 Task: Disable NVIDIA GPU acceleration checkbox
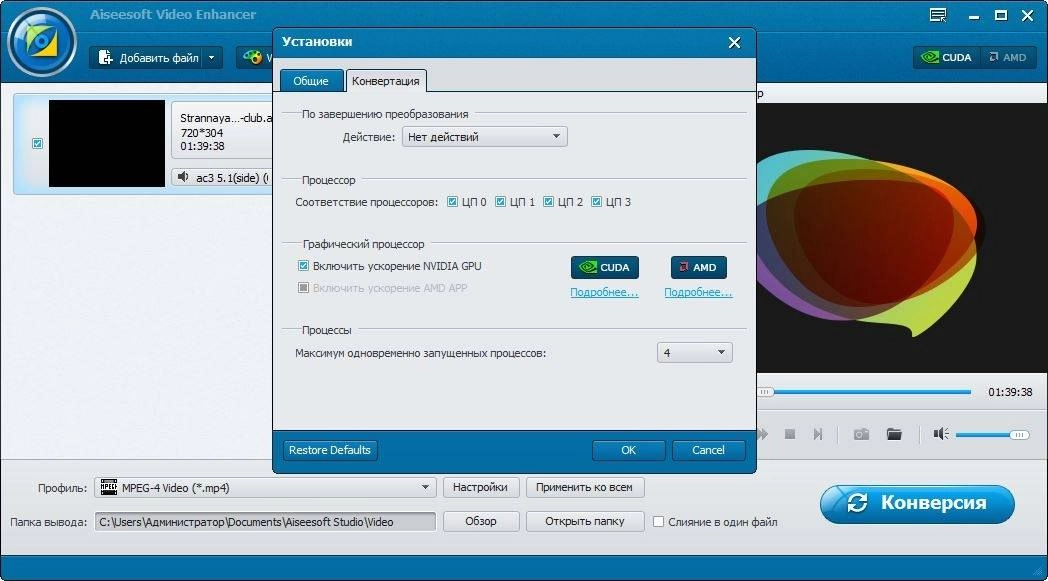tap(303, 265)
